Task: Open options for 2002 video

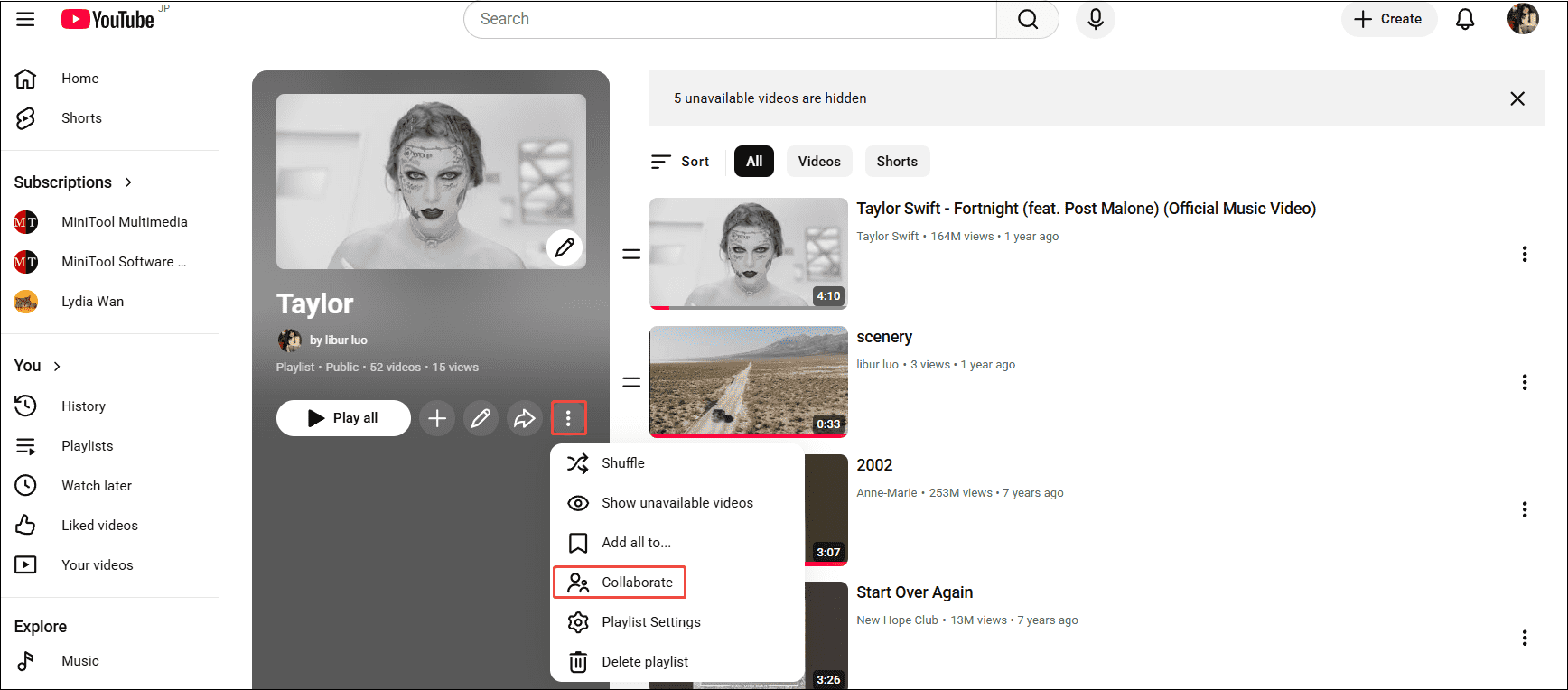Action: pos(1525,509)
